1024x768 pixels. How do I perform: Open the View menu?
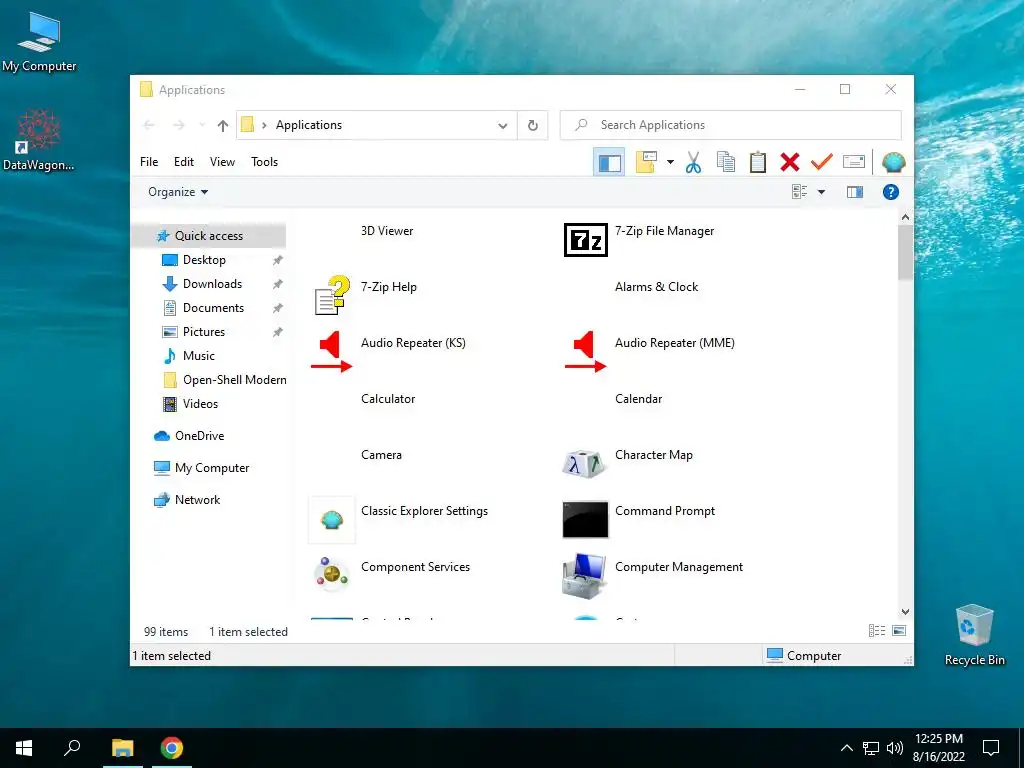pos(222,162)
